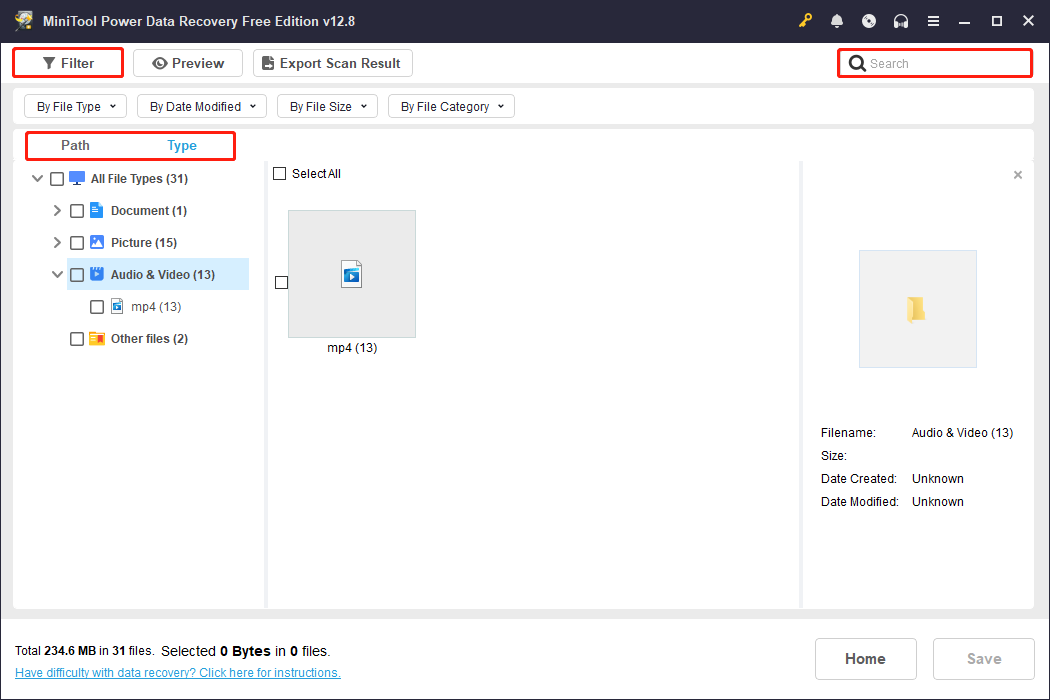Check the Picture (15) checkbox
1050x700 pixels.
pos(77,242)
